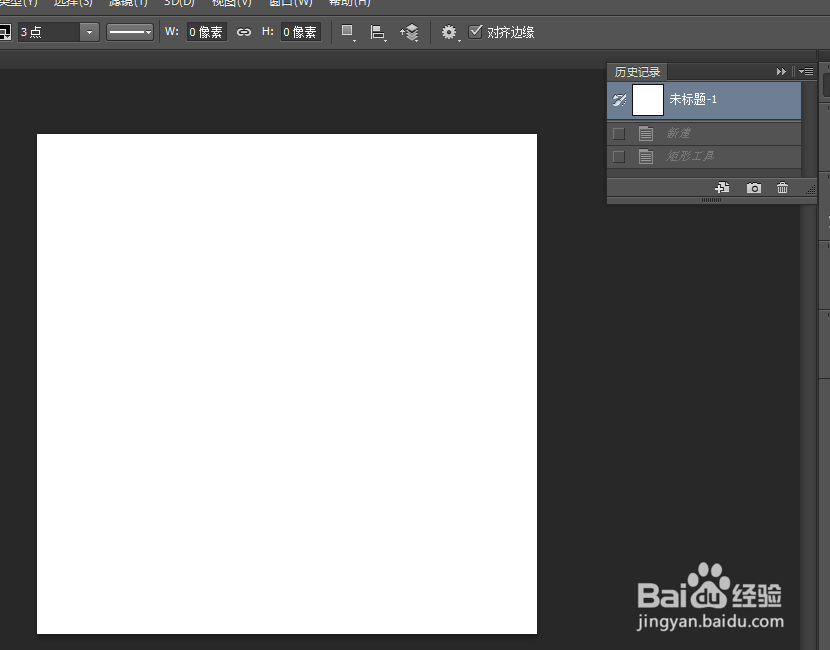Open the 3D(D) menu
Viewport: 830px width, 650px height.
click(x=179, y=3)
